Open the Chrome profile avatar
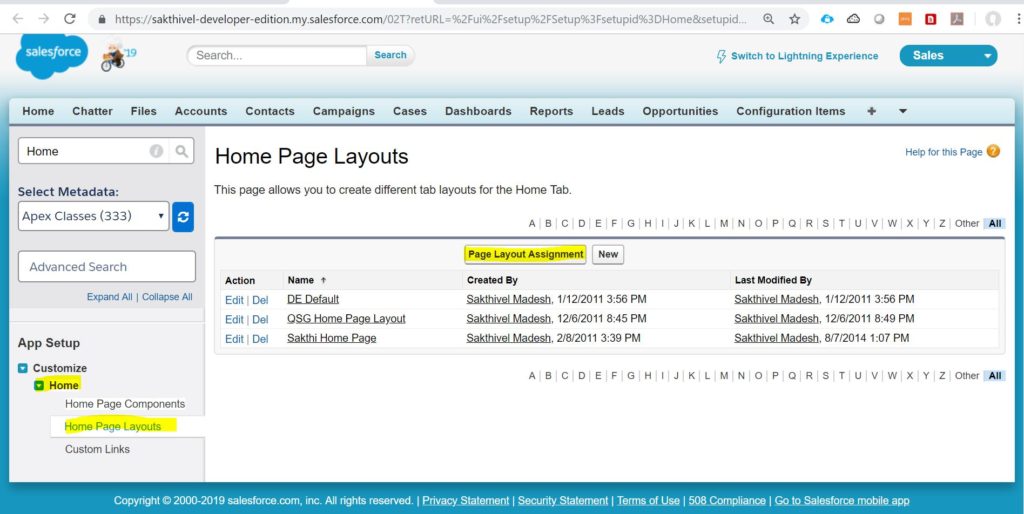 tap(993, 19)
